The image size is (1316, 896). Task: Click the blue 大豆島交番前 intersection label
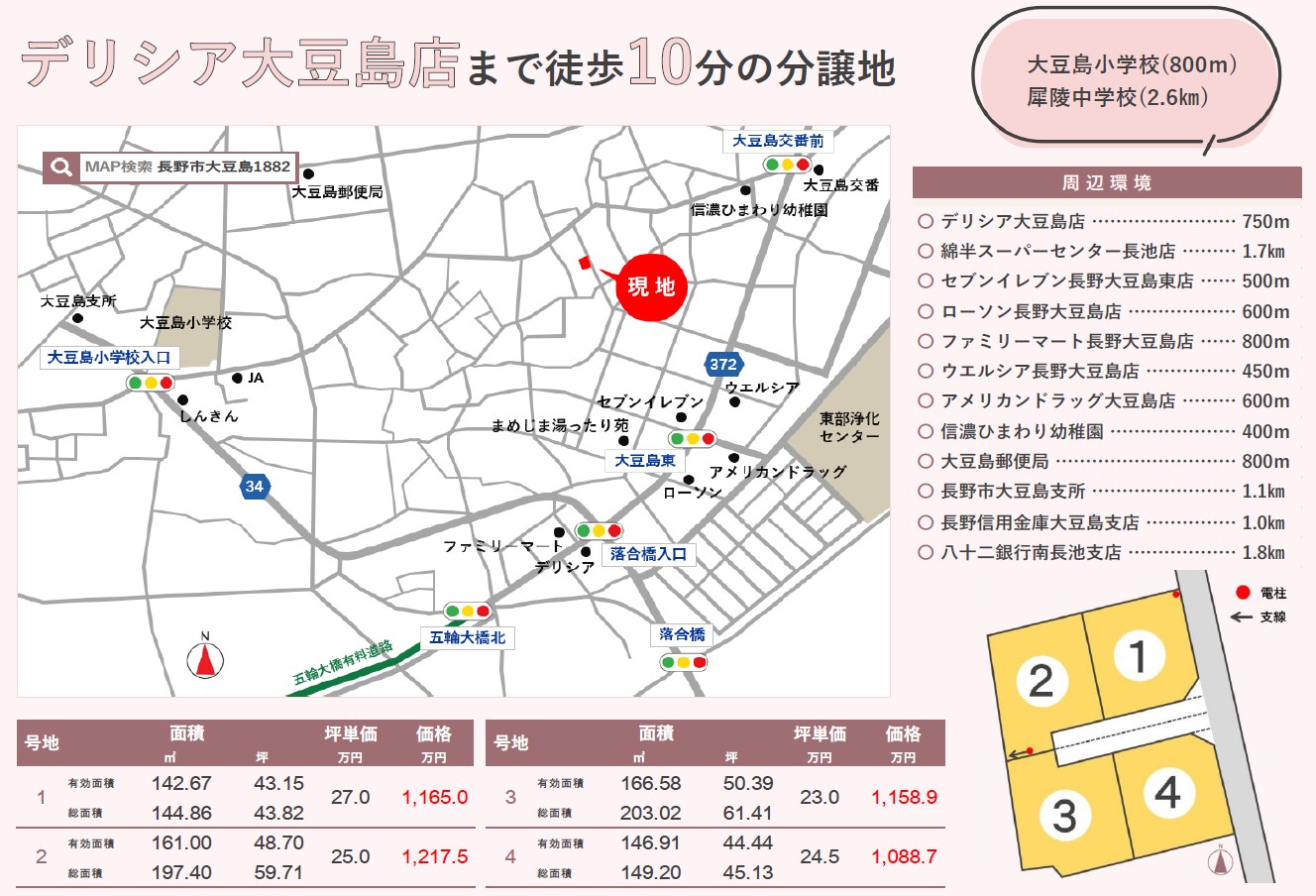pyautogui.click(x=778, y=142)
